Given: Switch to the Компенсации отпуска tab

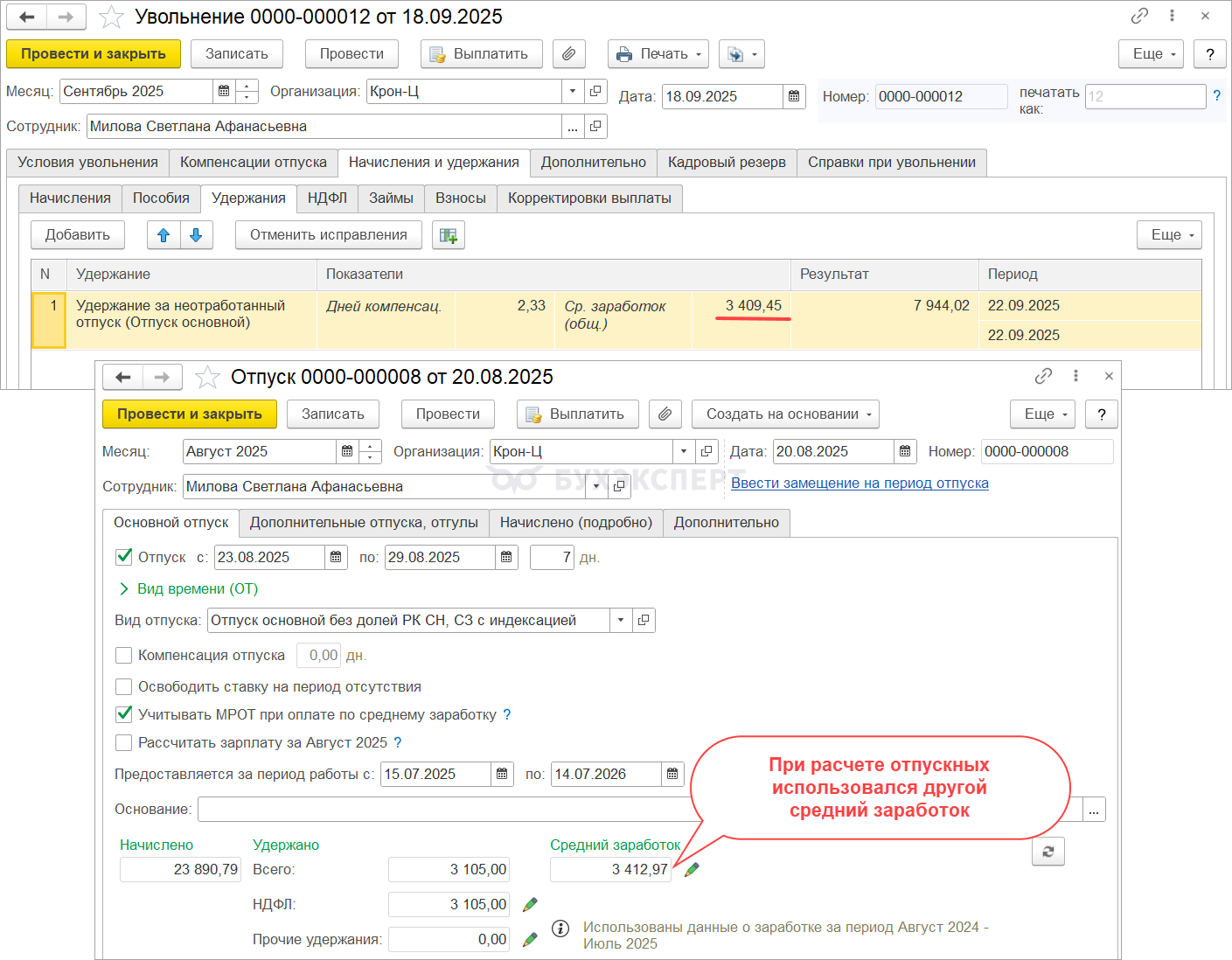Looking at the screenshot, I should [x=253, y=163].
